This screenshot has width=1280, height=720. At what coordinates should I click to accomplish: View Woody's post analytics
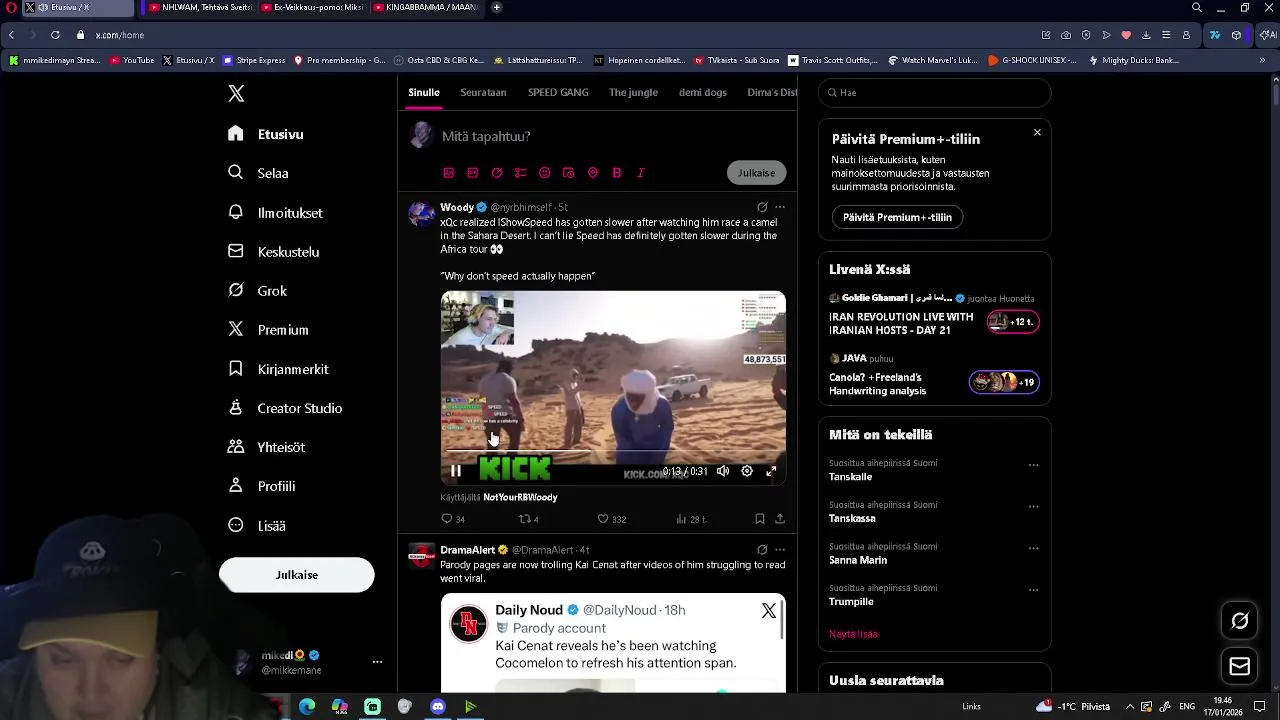(x=691, y=519)
